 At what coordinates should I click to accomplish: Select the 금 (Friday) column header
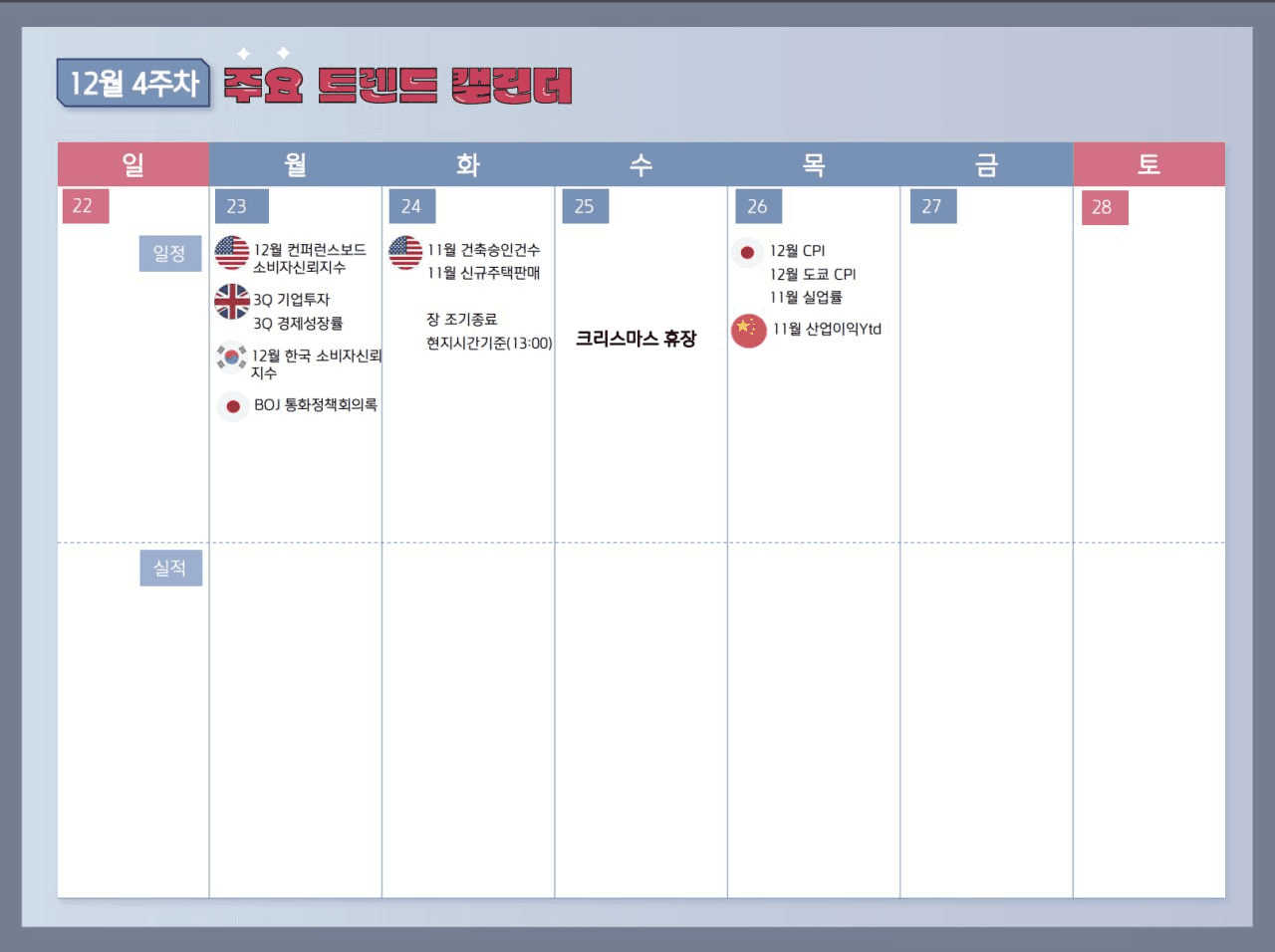[986, 164]
